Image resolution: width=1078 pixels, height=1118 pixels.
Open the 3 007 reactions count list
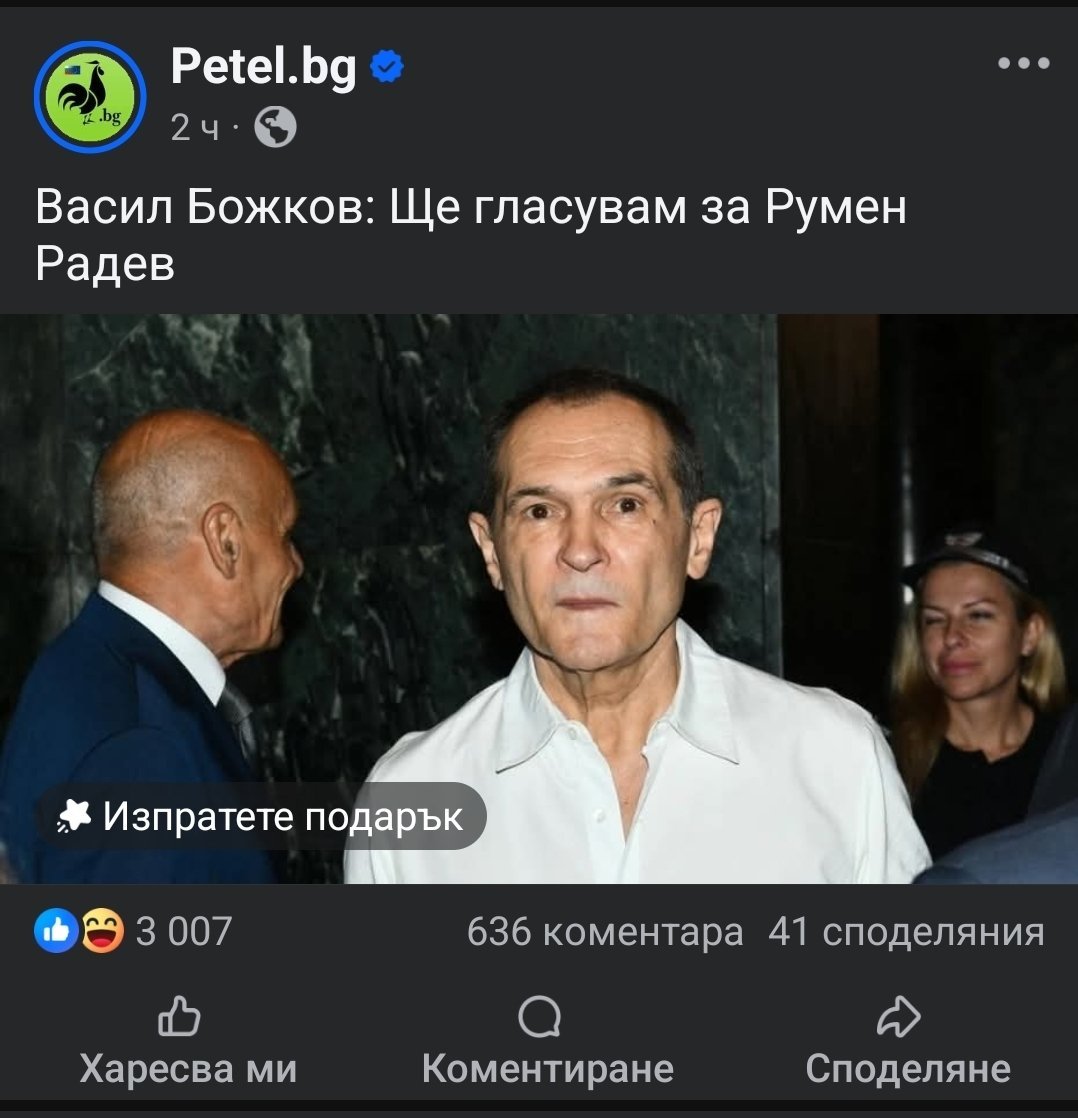184,931
